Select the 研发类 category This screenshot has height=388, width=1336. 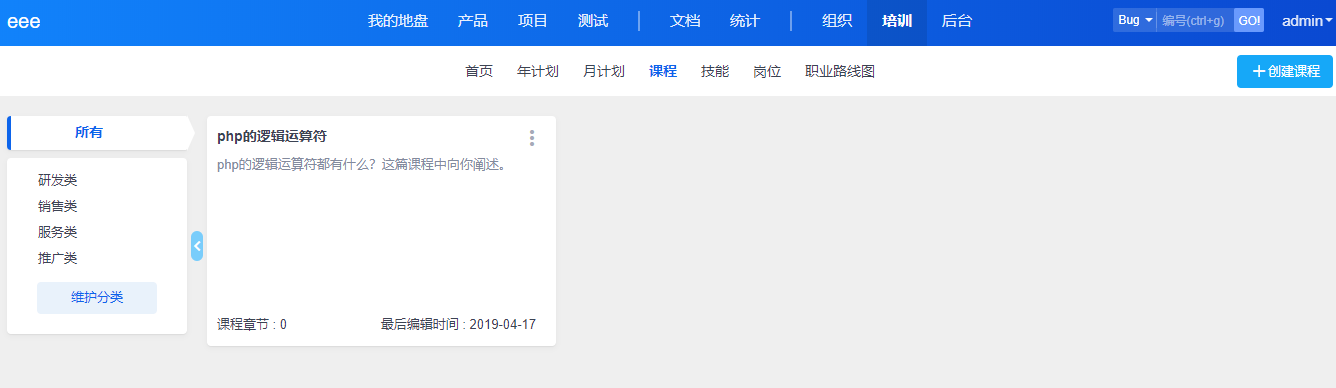tap(58, 180)
